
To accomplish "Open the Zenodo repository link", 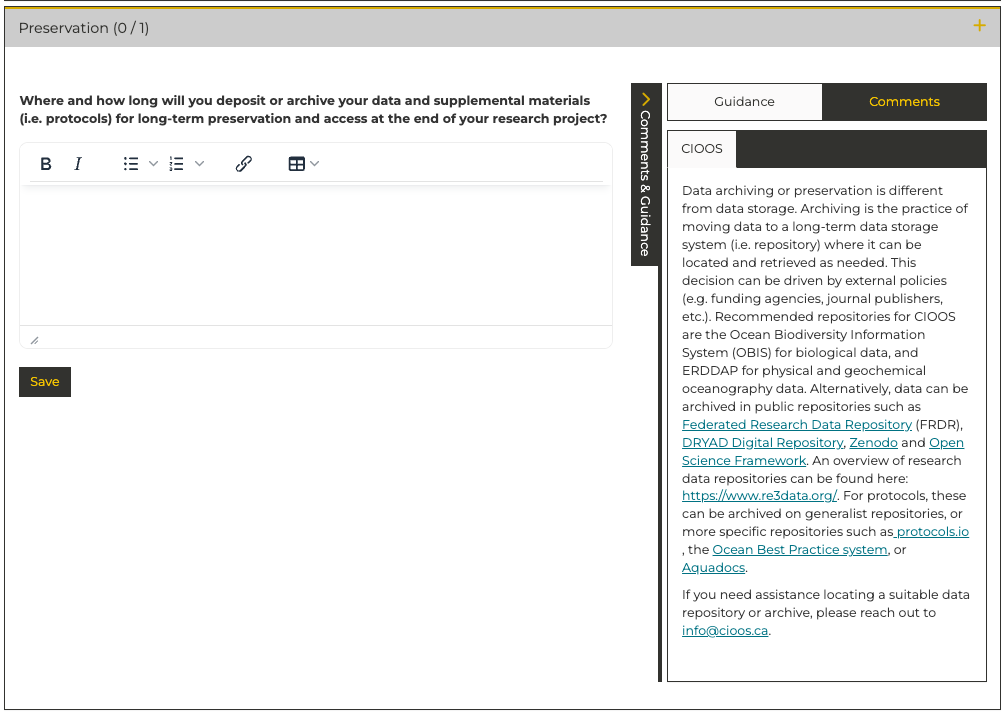I will pyautogui.click(x=873, y=442).
